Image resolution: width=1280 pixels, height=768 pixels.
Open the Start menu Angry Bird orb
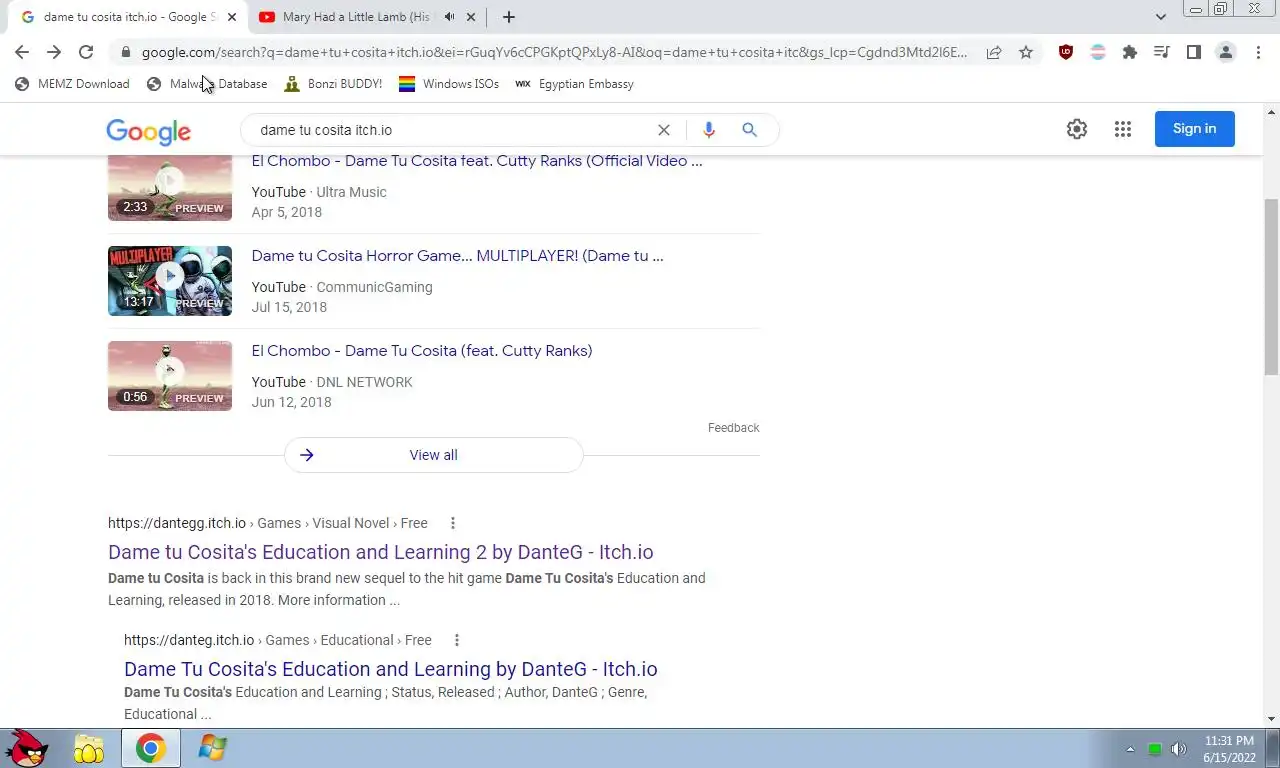[x=27, y=748]
